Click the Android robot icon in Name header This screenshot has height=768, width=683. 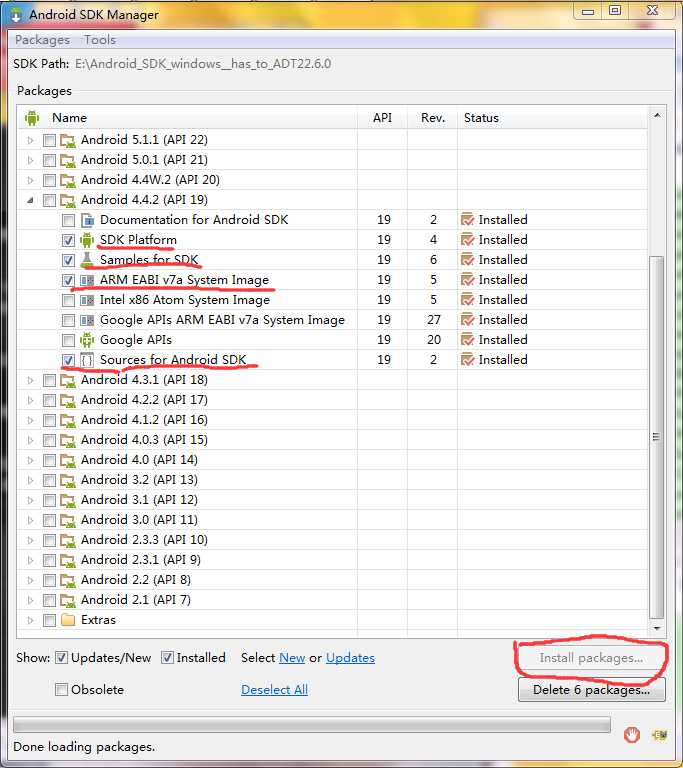tap(32, 118)
